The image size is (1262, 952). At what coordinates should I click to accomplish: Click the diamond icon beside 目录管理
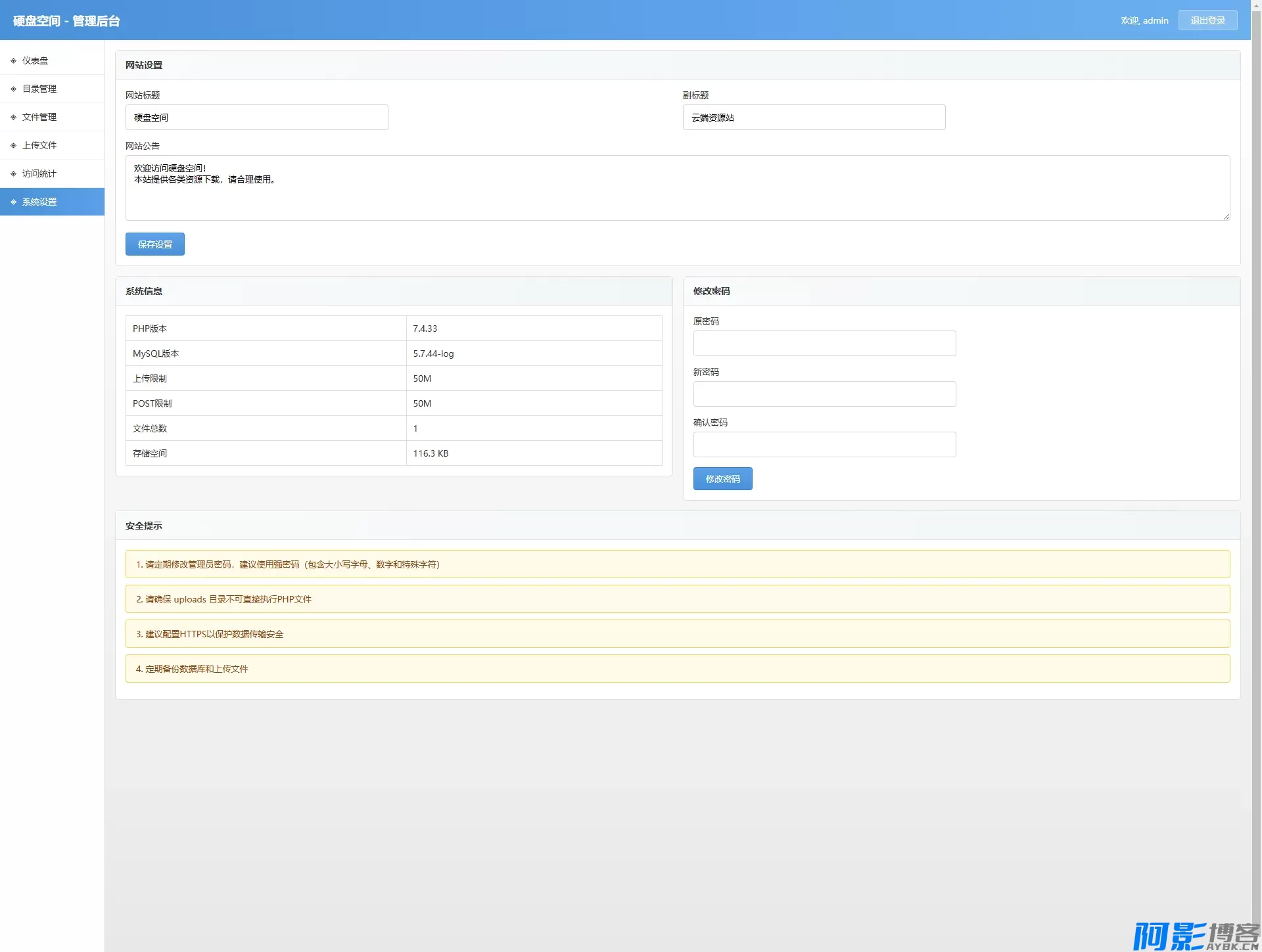tap(13, 89)
